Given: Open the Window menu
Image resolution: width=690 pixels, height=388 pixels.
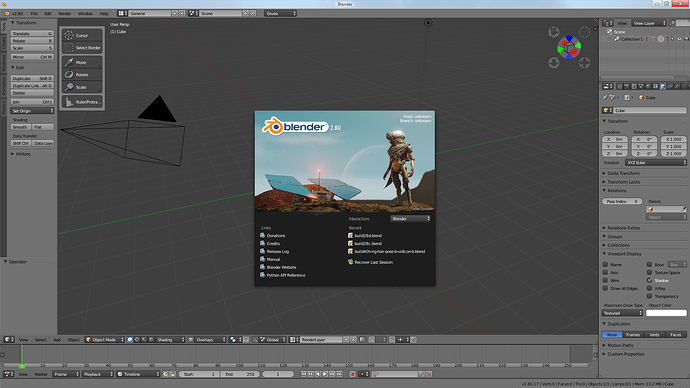Looking at the screenshot, I should tap(85, 14).
